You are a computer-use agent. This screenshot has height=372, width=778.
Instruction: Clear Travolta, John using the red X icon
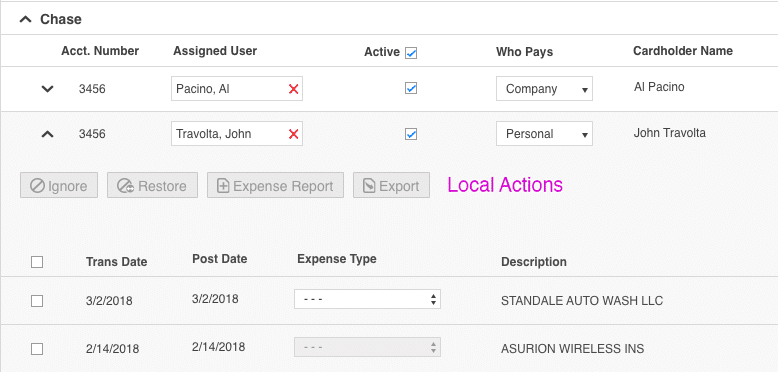click(x=293, y=134)
